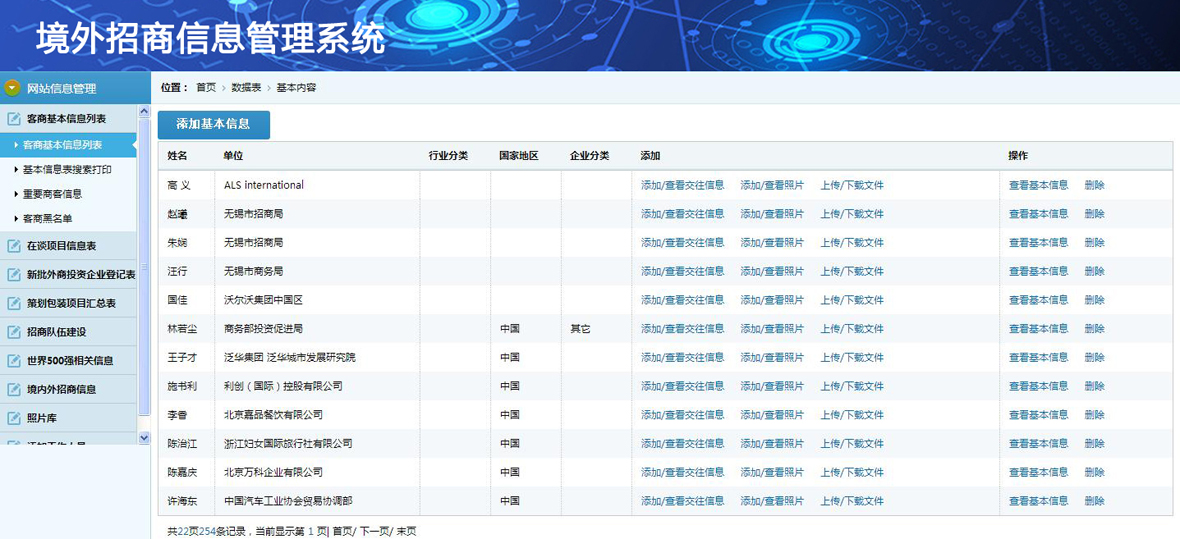Open the 境内外招商信息 menu
This screenshot has width=1180, height=539.
(68, 390)
